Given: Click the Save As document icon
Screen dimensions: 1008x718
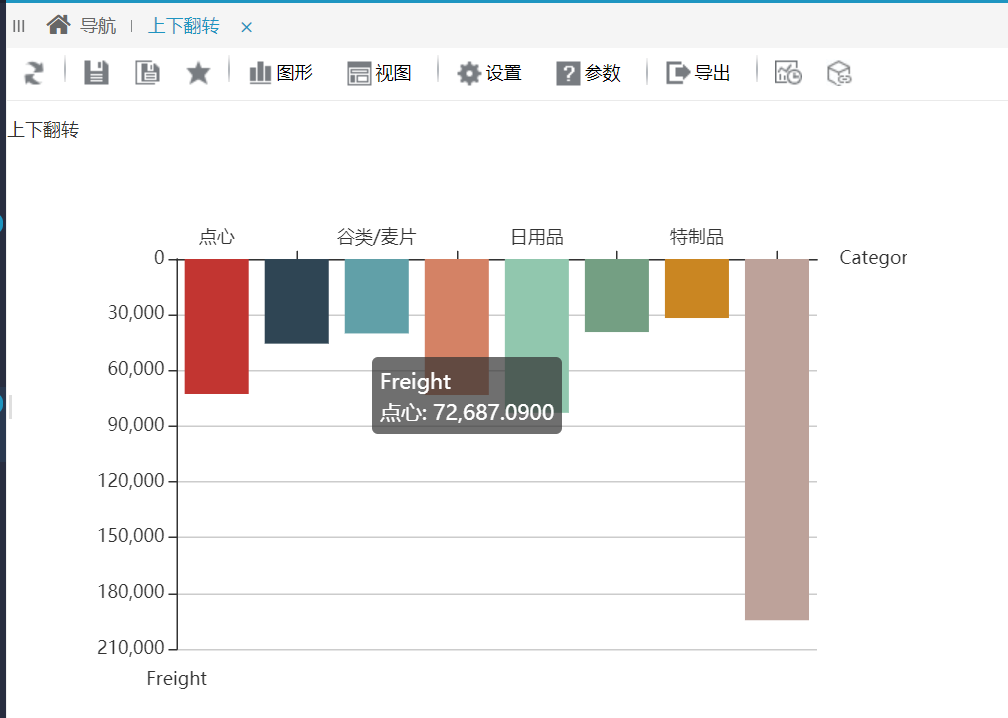Looking at the screenshot, I should click(x=147, y=73).
